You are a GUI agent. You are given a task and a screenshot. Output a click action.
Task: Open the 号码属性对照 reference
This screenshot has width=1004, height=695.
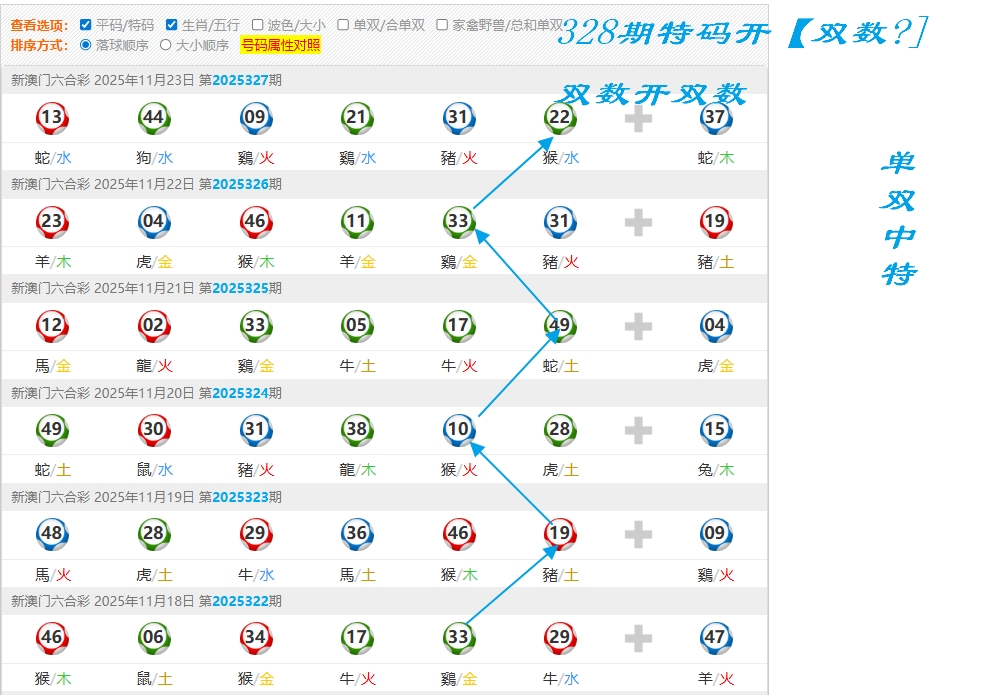click(281, 45)
